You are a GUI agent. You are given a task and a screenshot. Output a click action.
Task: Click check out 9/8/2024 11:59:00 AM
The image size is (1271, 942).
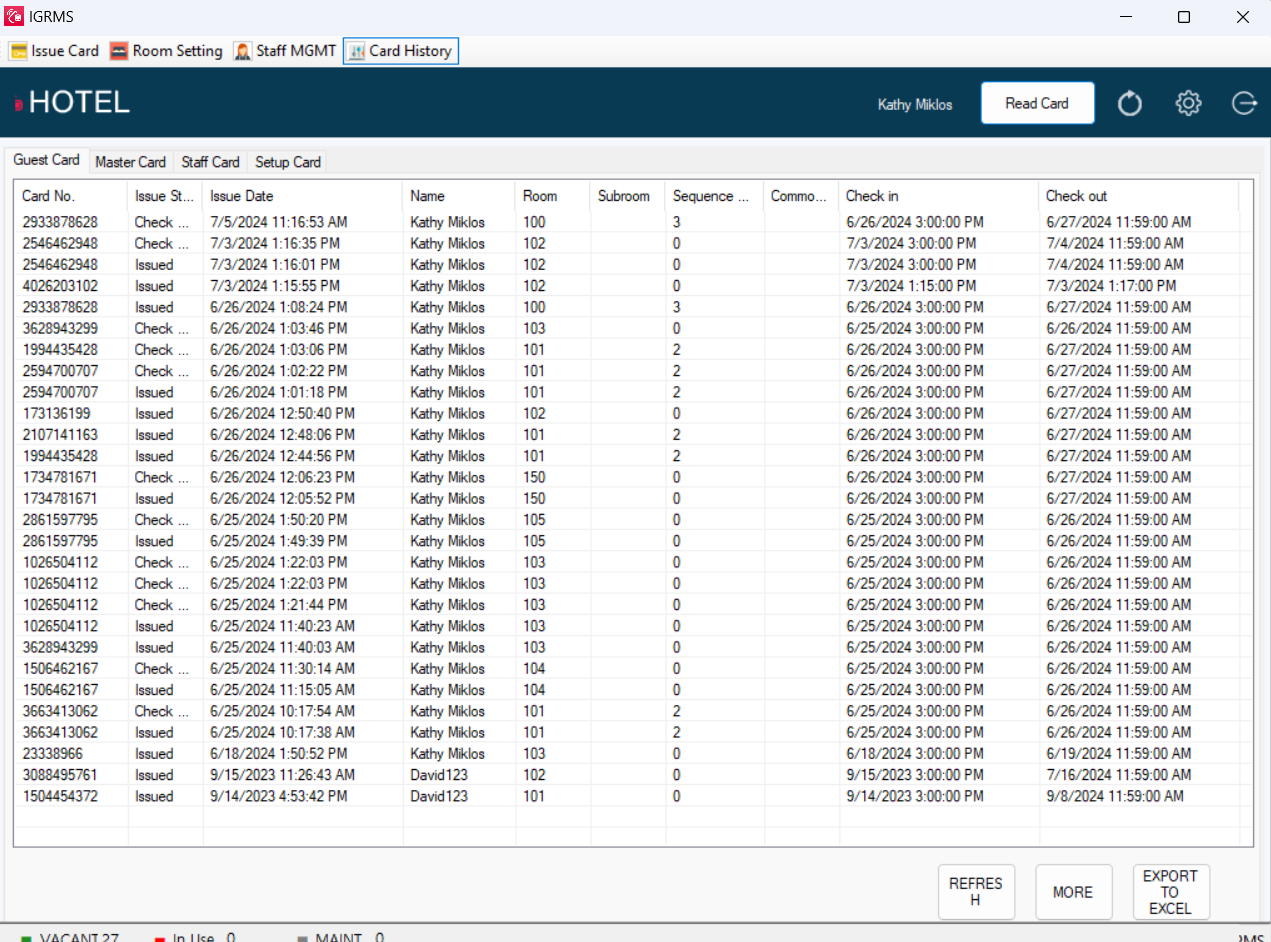click(1114, 796)
